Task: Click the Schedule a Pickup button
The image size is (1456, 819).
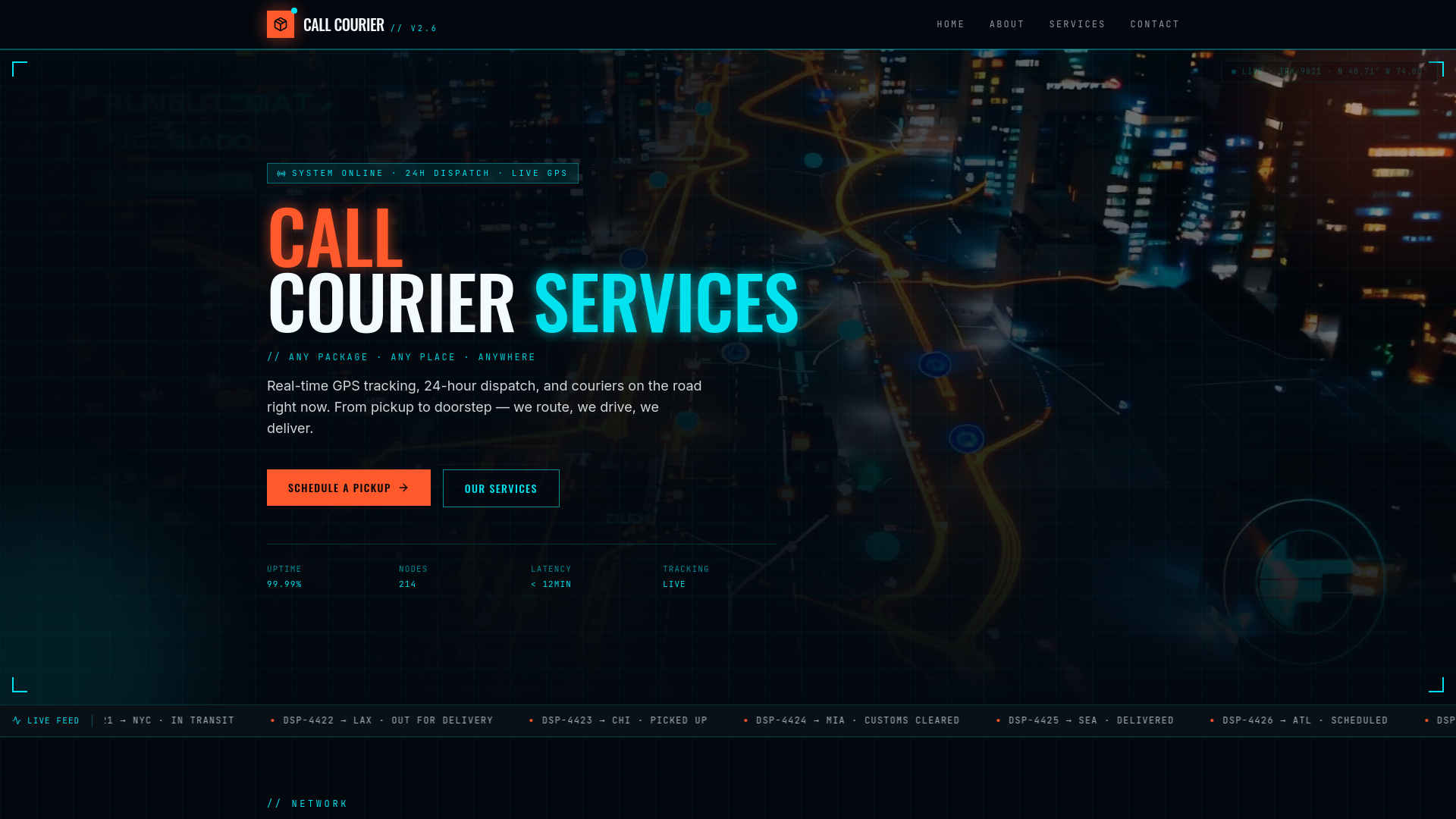Action: [x=349, y=488]
